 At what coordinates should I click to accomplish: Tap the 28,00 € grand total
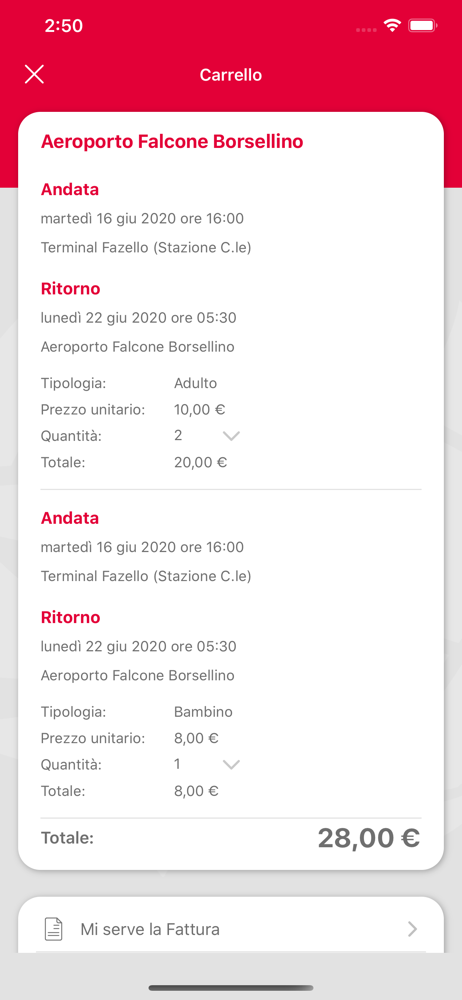click(x=369, y=838)
